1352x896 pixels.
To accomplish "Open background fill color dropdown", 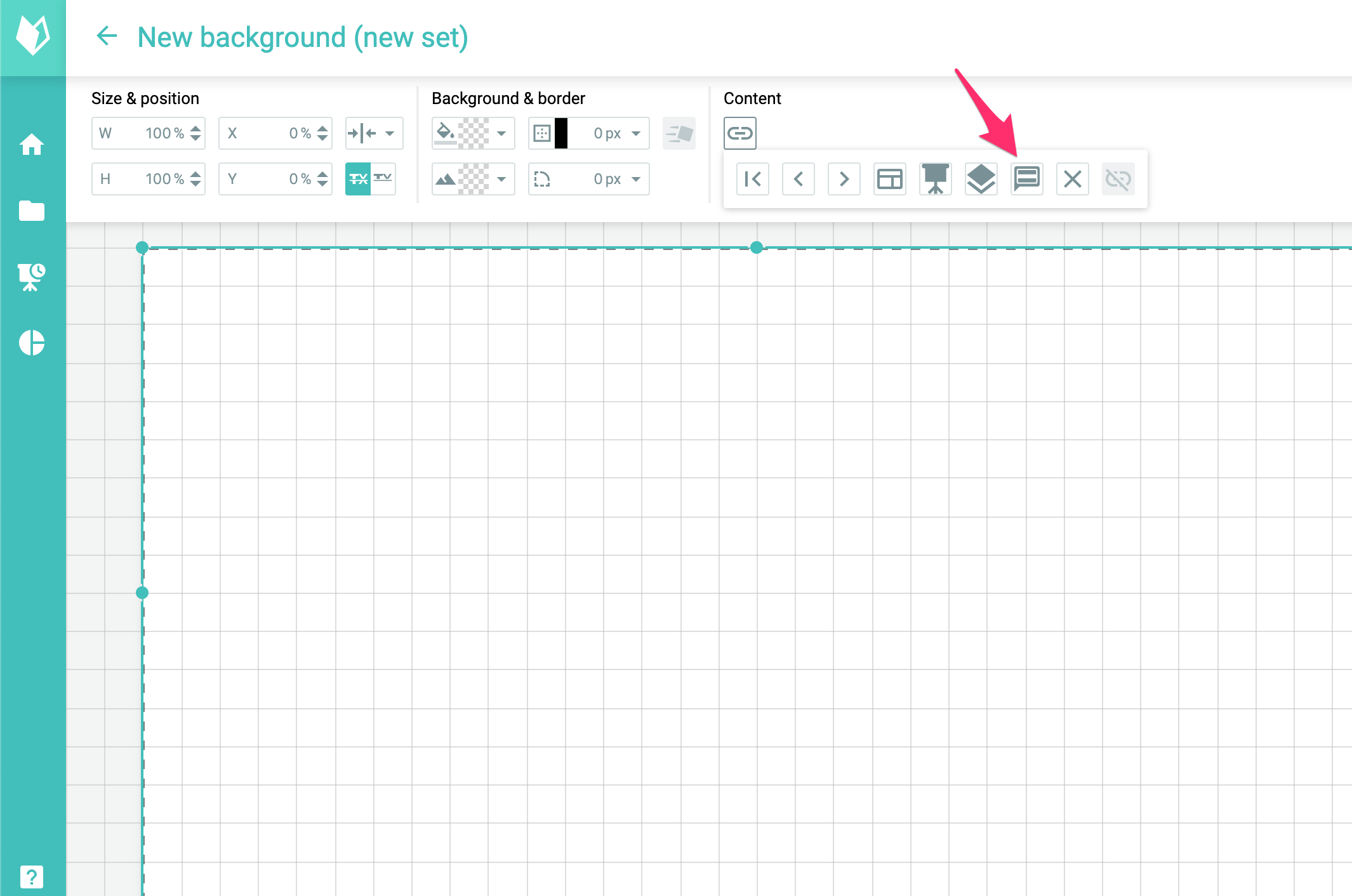I will 501,133.
